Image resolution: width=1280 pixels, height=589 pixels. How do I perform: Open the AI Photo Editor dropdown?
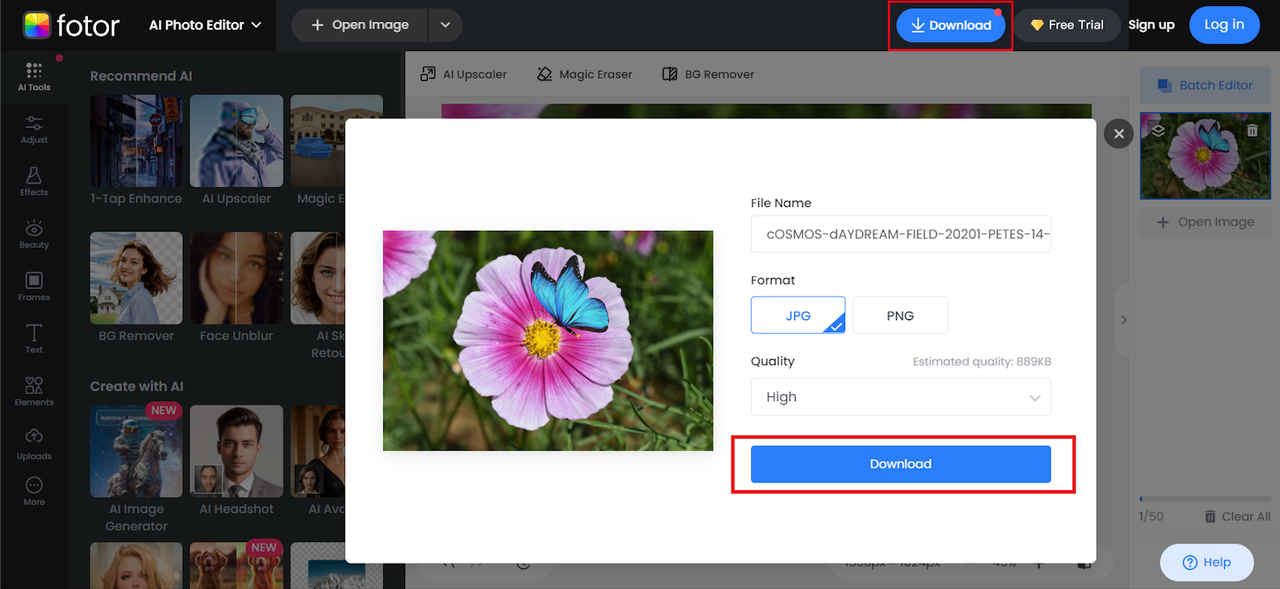tap(205, 25)
